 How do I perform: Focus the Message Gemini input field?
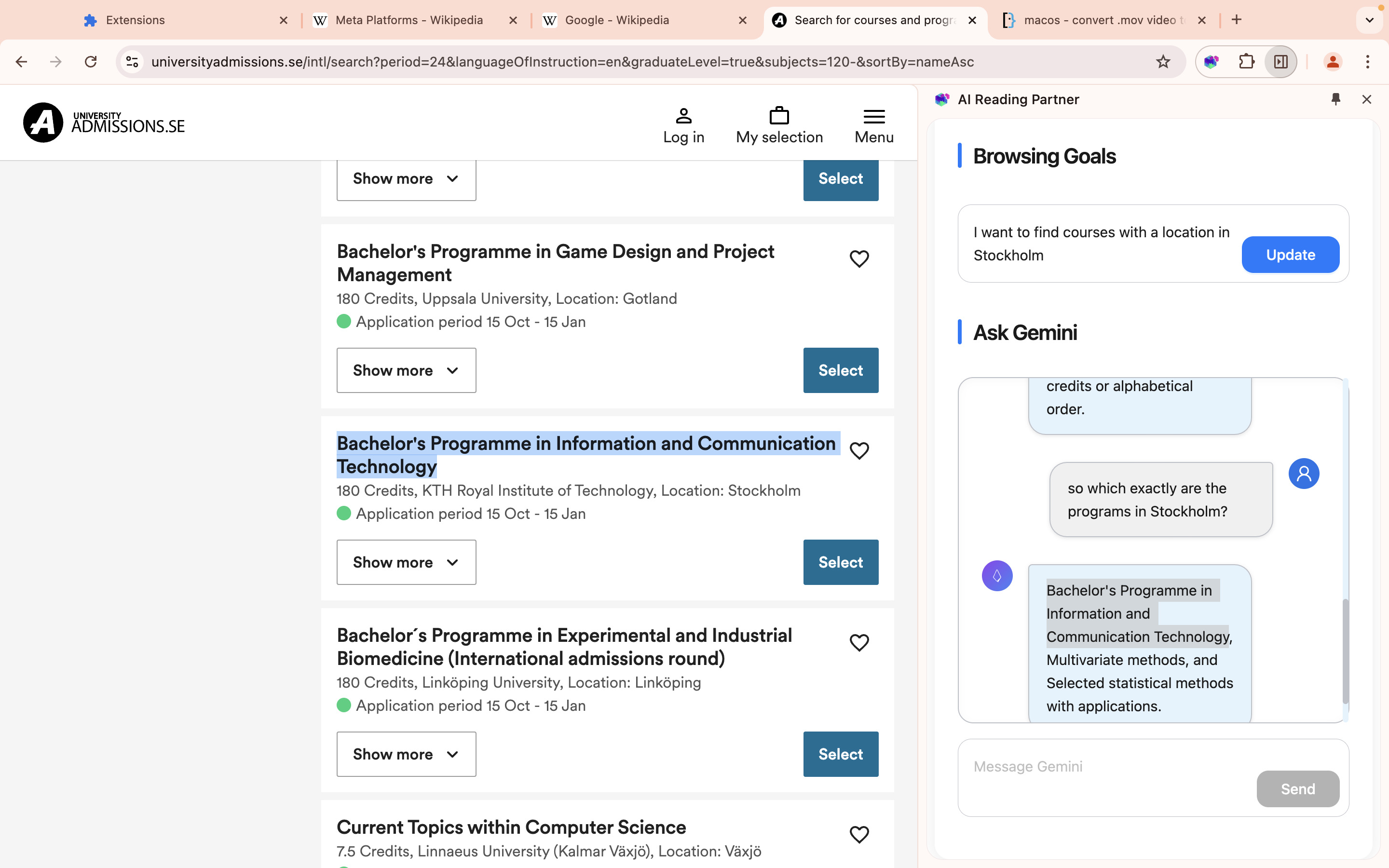tap(1108, 767)
